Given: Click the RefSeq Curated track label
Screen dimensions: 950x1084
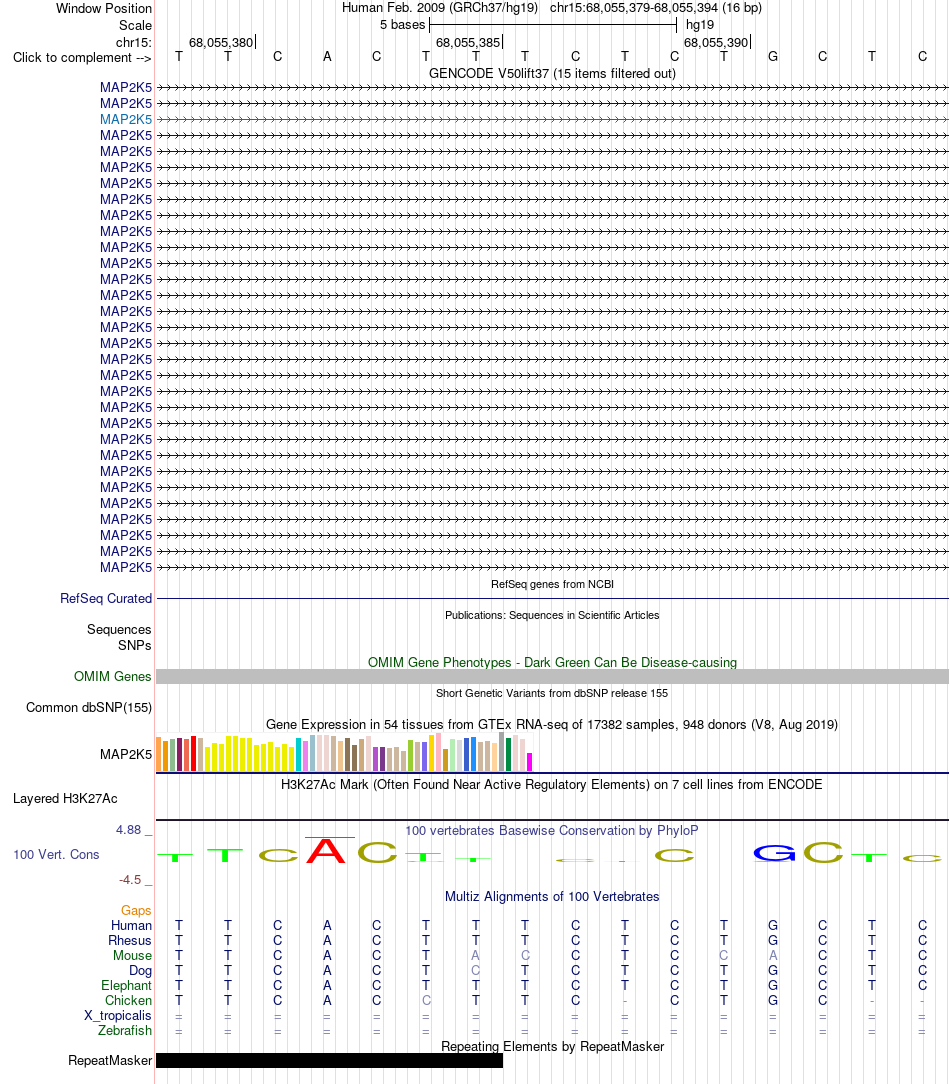Looking at the screenshot, I should tap(106, 599).
